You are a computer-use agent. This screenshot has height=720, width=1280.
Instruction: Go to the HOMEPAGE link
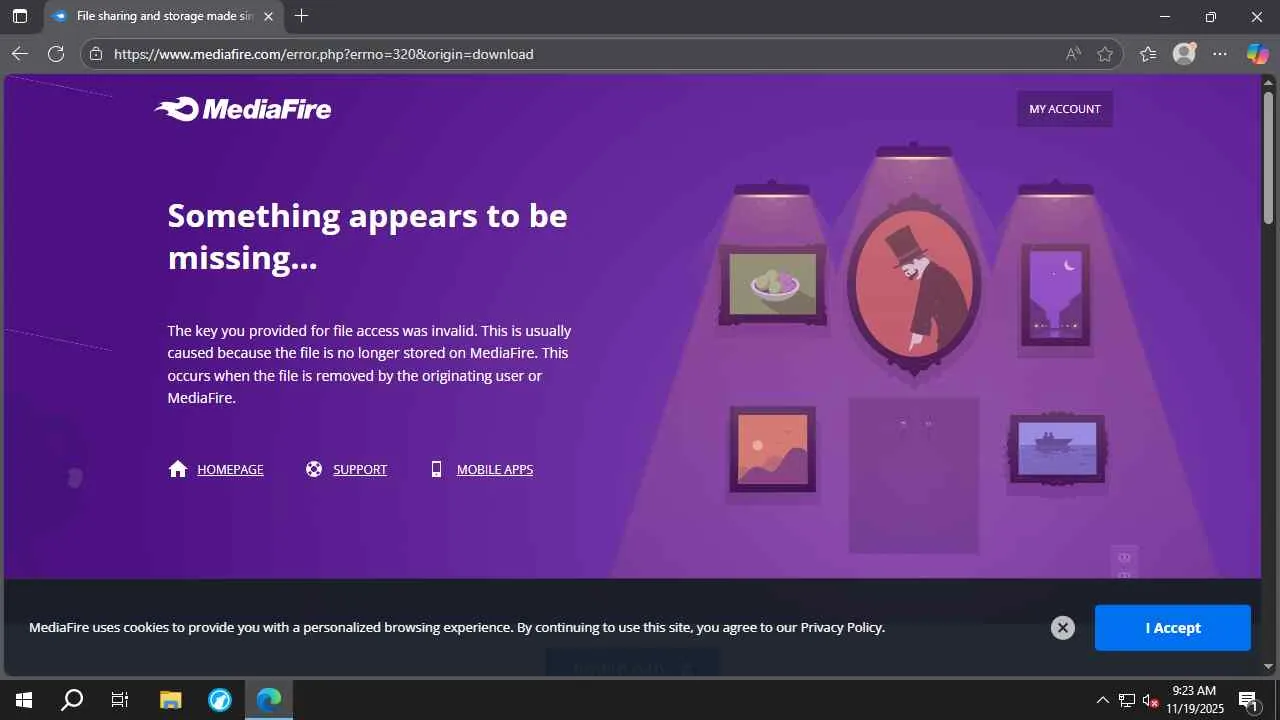pyautogui.click(x=230, y=469)
